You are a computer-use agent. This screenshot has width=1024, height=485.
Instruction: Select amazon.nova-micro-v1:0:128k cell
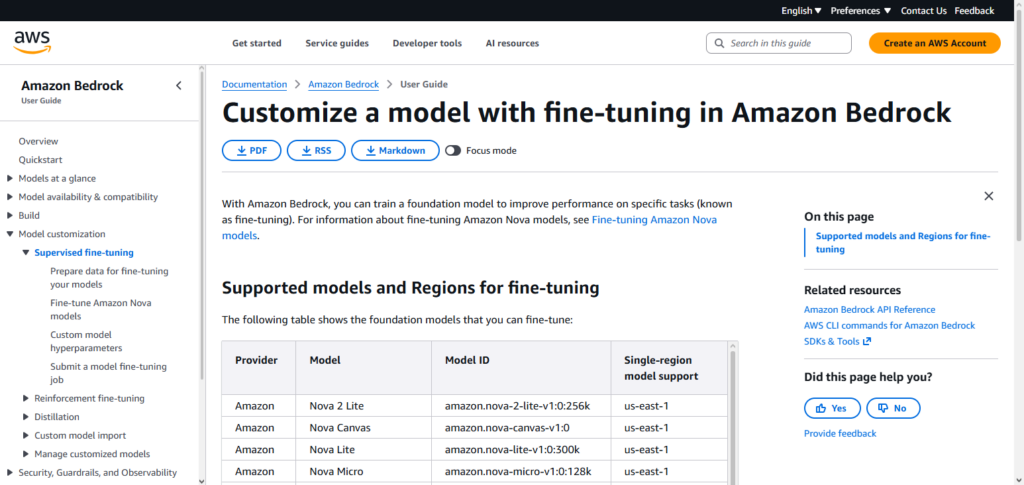pos(521,472)
